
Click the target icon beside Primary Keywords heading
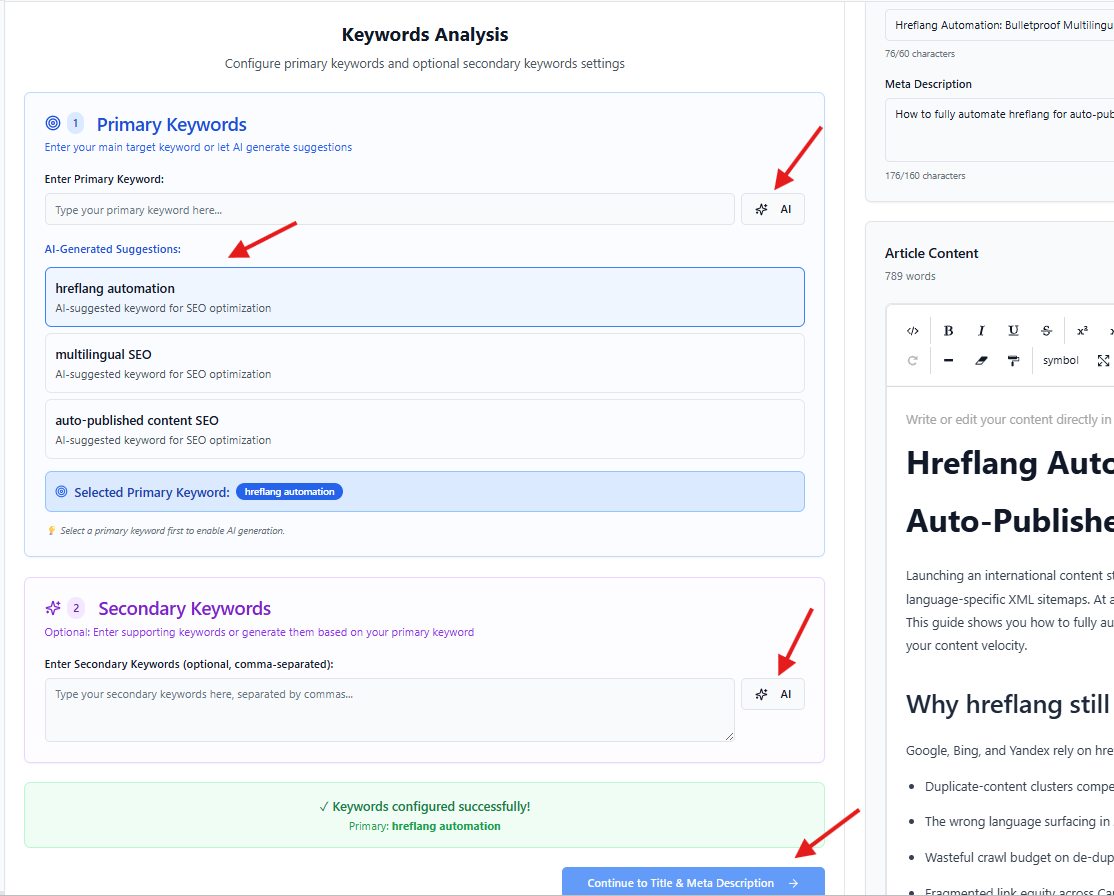click(53, 123)
